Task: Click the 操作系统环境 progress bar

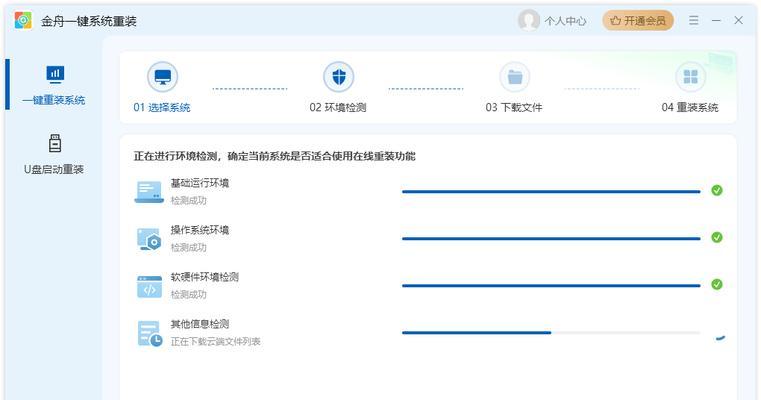Action: coord(551,239)
